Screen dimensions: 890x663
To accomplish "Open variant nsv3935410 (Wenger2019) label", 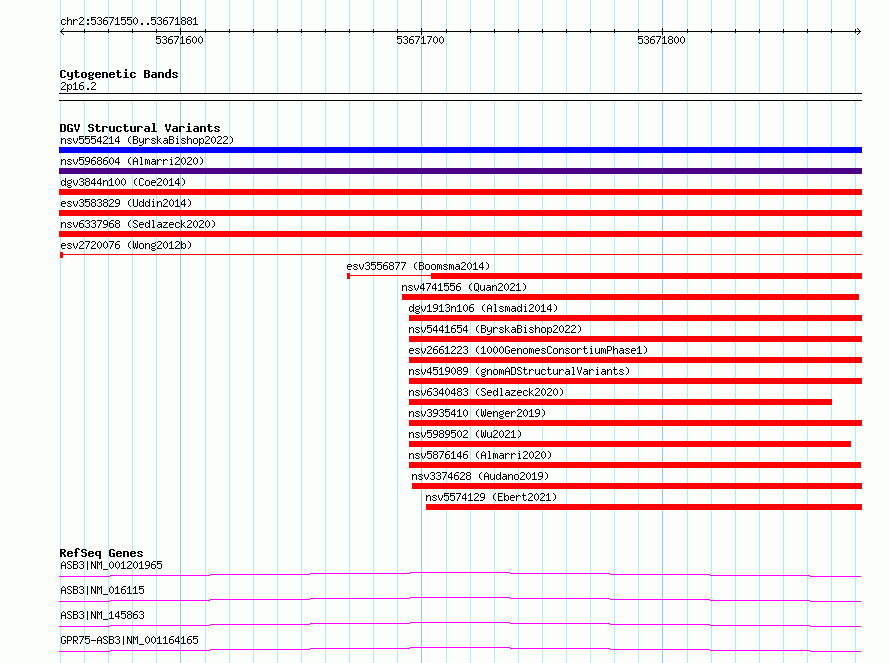I will 477,413.
